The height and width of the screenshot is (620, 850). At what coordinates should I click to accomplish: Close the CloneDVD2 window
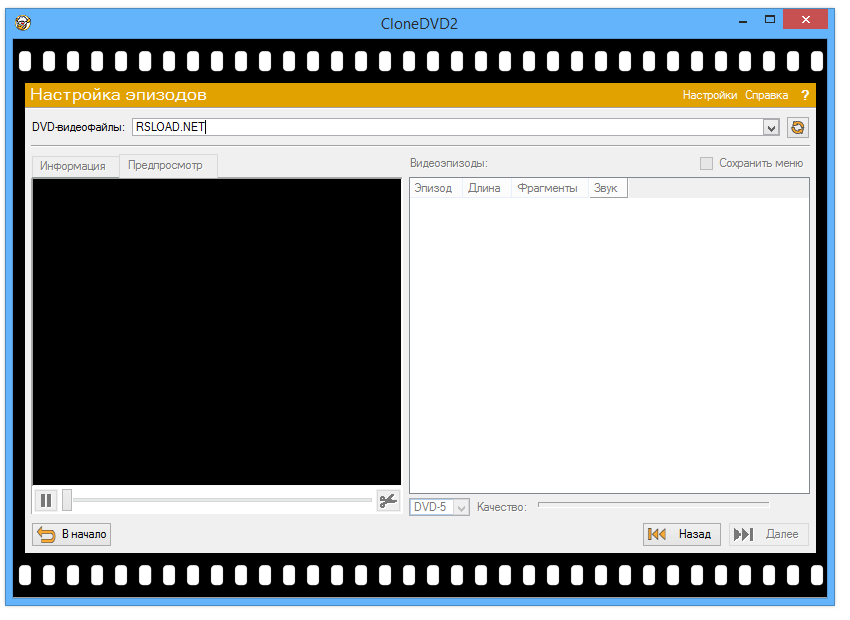[806, 20]
